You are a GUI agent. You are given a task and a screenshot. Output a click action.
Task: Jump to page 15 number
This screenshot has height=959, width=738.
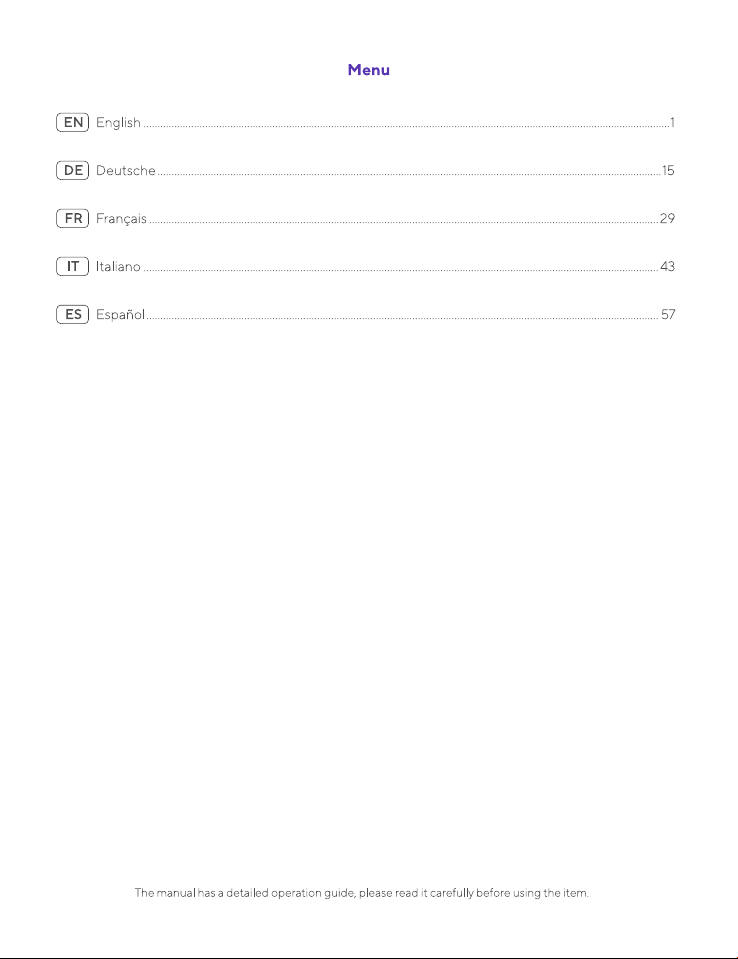(x=668, y=171)
